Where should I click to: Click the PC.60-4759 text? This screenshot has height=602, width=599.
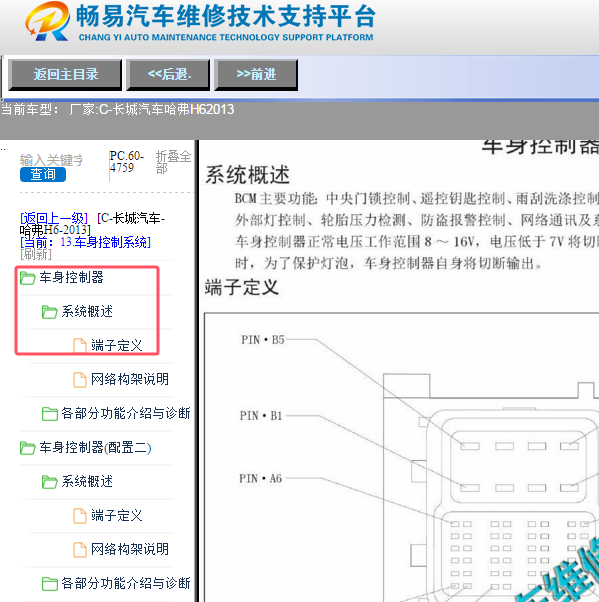click(127, 162)
